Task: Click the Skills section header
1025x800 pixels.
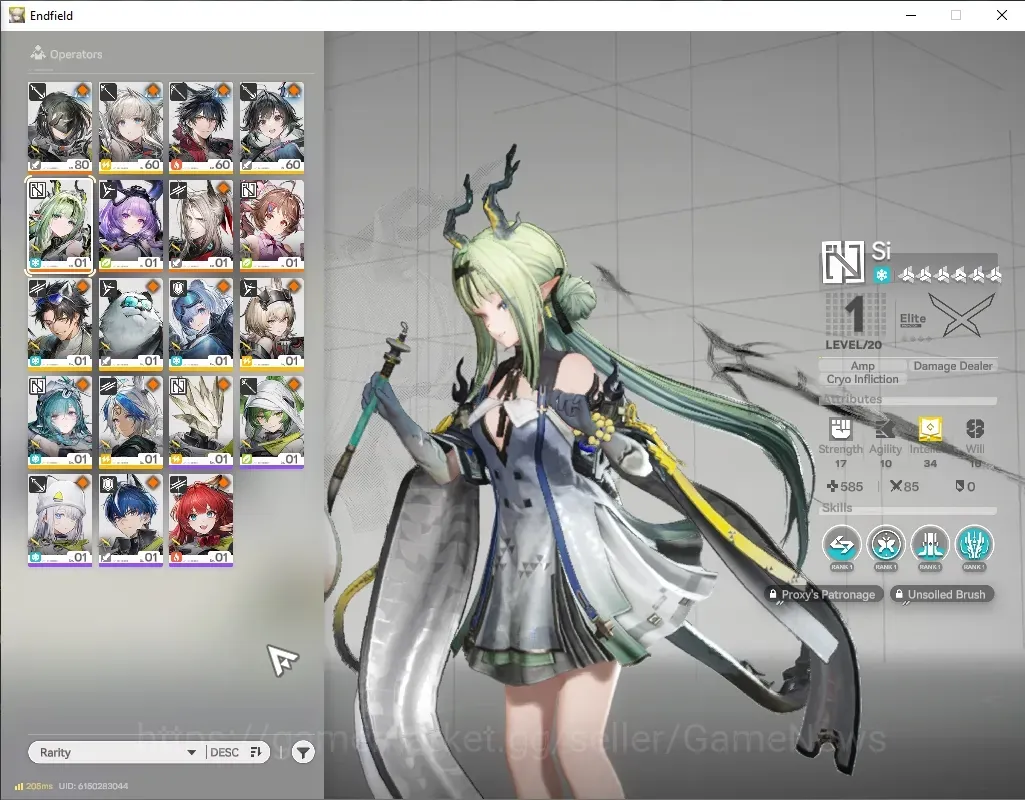Action: click(x=837, y=508)
